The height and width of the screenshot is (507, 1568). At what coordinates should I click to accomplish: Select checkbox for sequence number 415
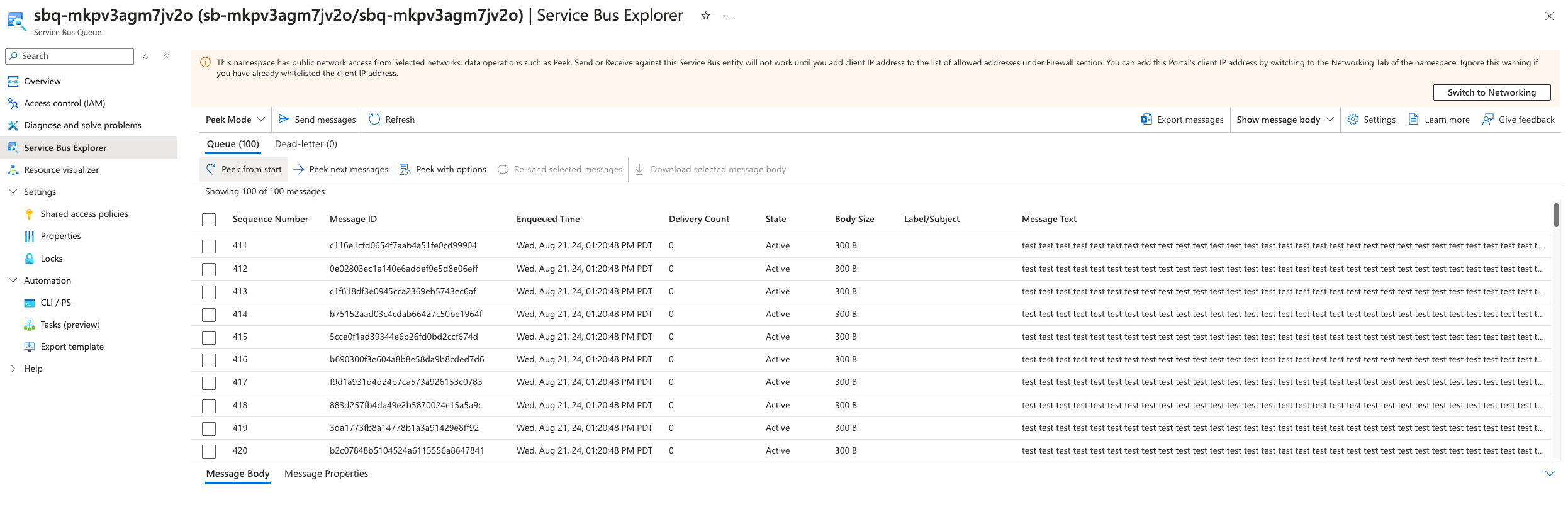209,337
